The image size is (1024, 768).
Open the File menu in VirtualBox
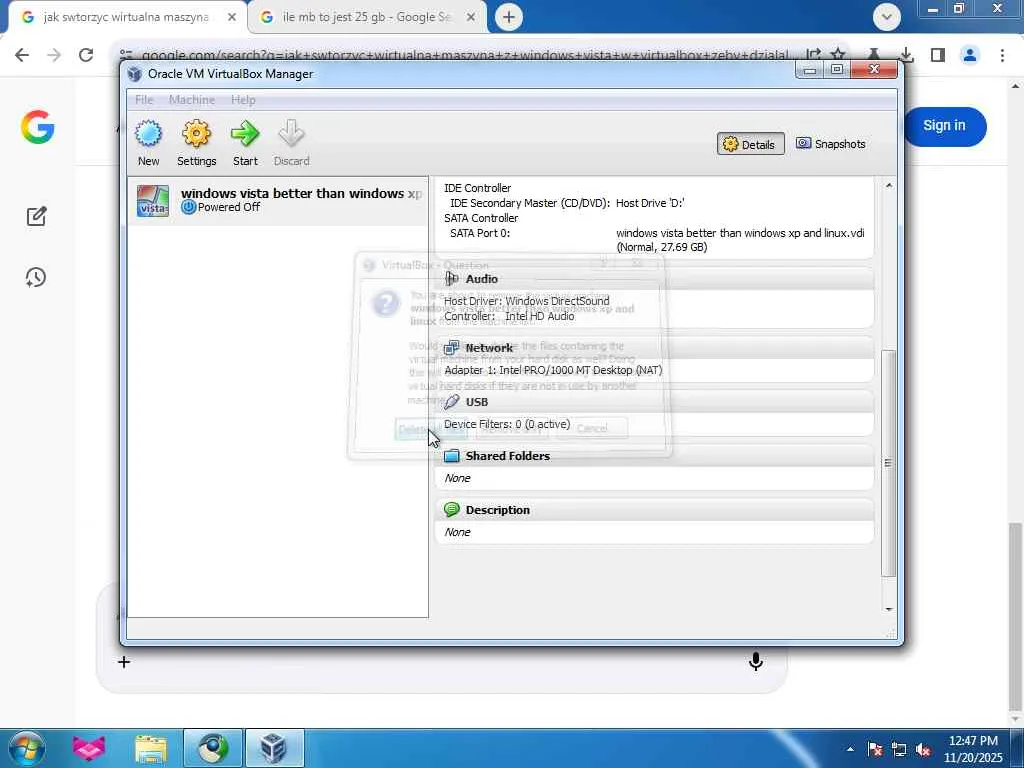[x=144, y=100]
